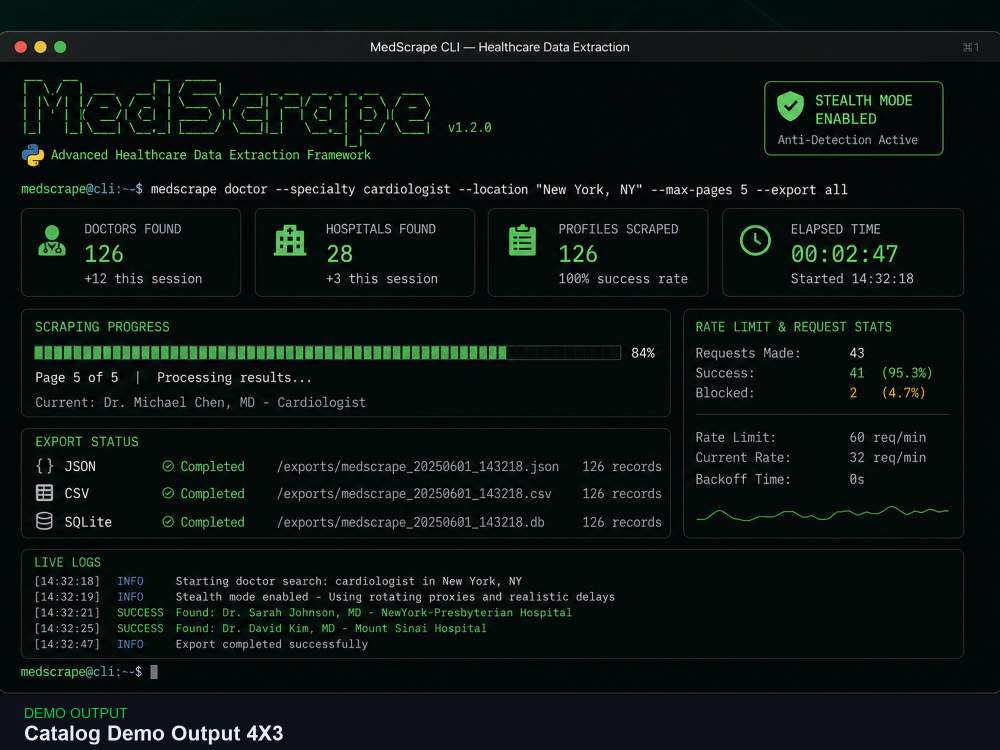The image size is (1000, 750).
Task: Click the 'Anti-Detection Active' text
Action: pos(848,140)
